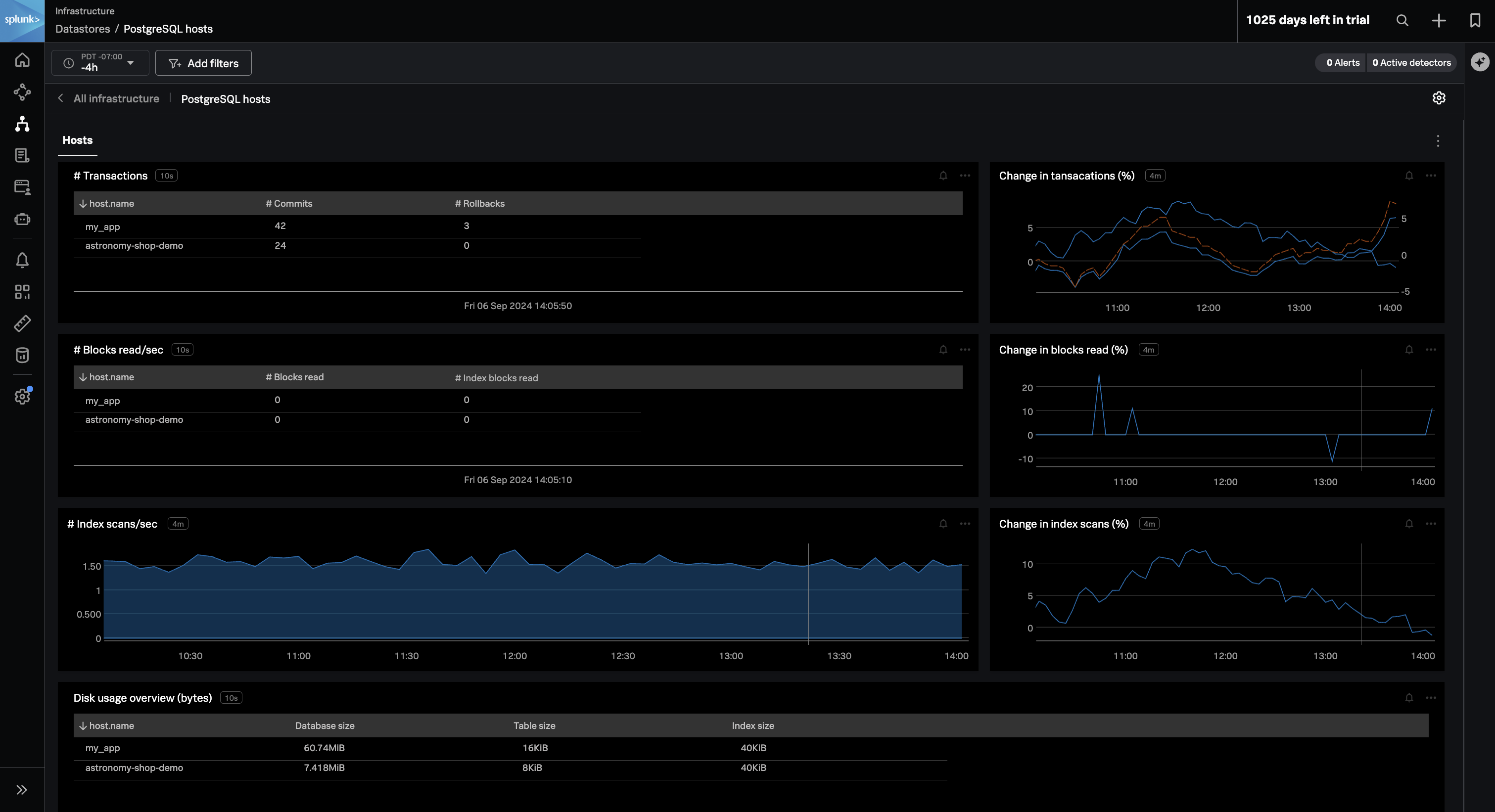Open the home icon in the sidebar
This screenshot has width=1495, height=812.
[x=22, y=60]
